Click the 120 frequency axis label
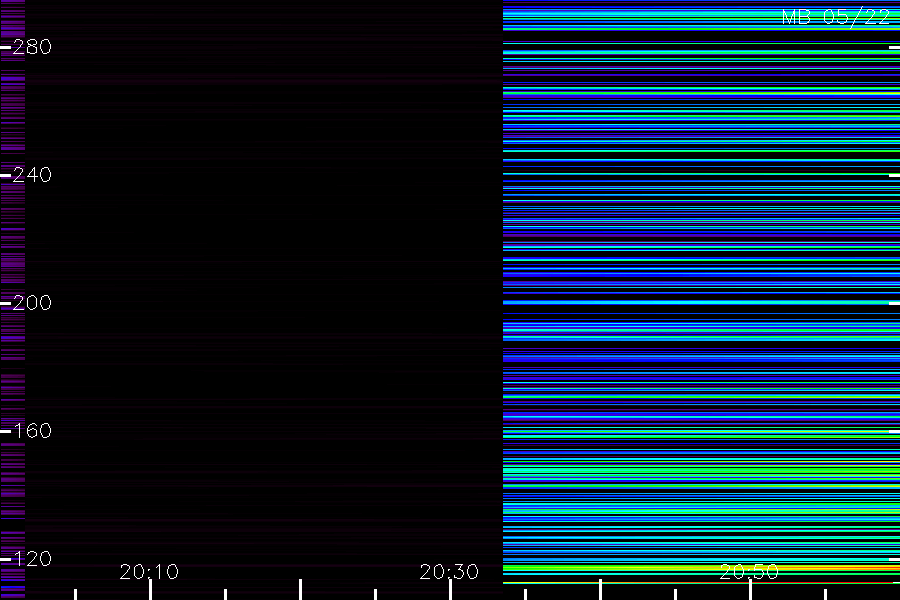The width and height of the screenshot is (900, 600). (32, 559)
